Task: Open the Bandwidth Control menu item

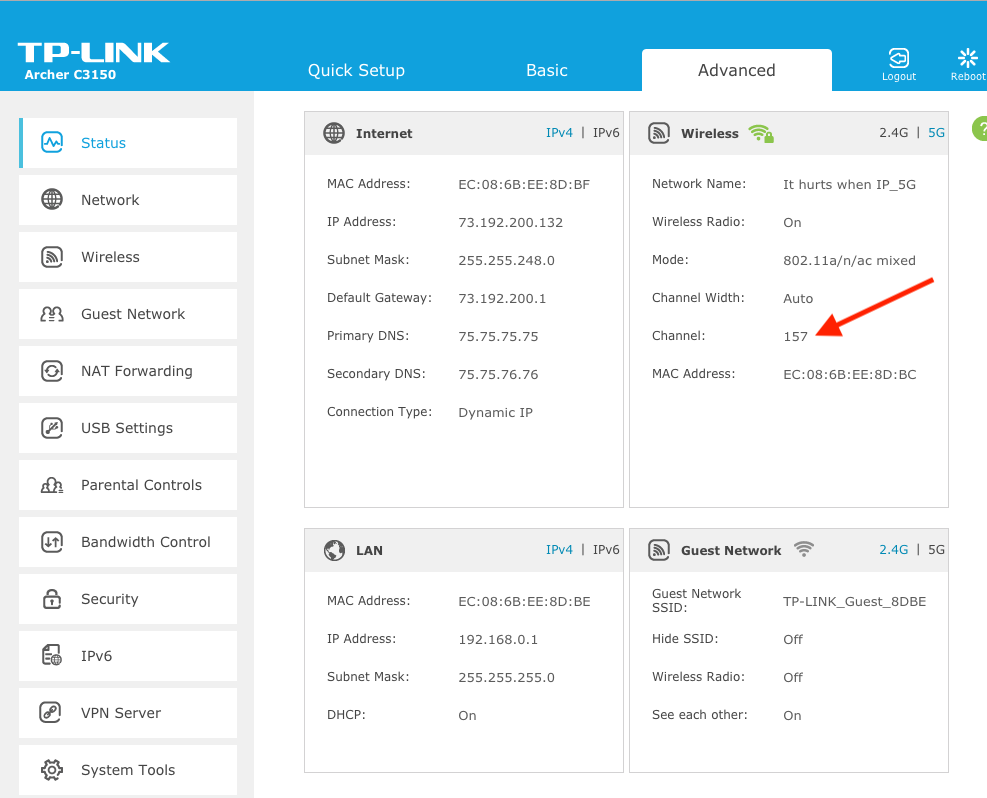Action: coord(128,542)
